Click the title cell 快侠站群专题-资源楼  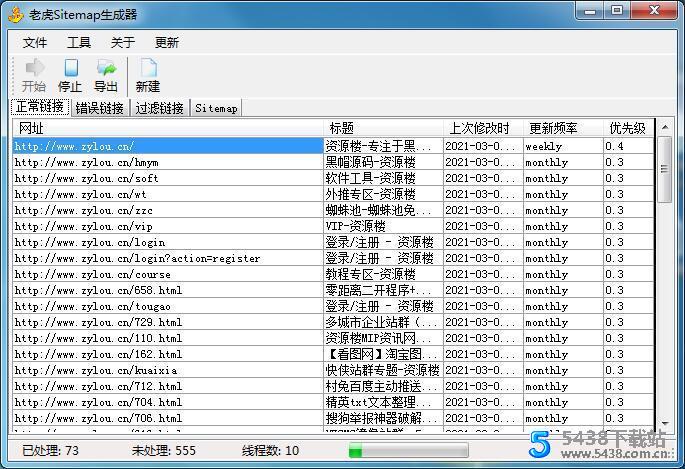point(383,370)
